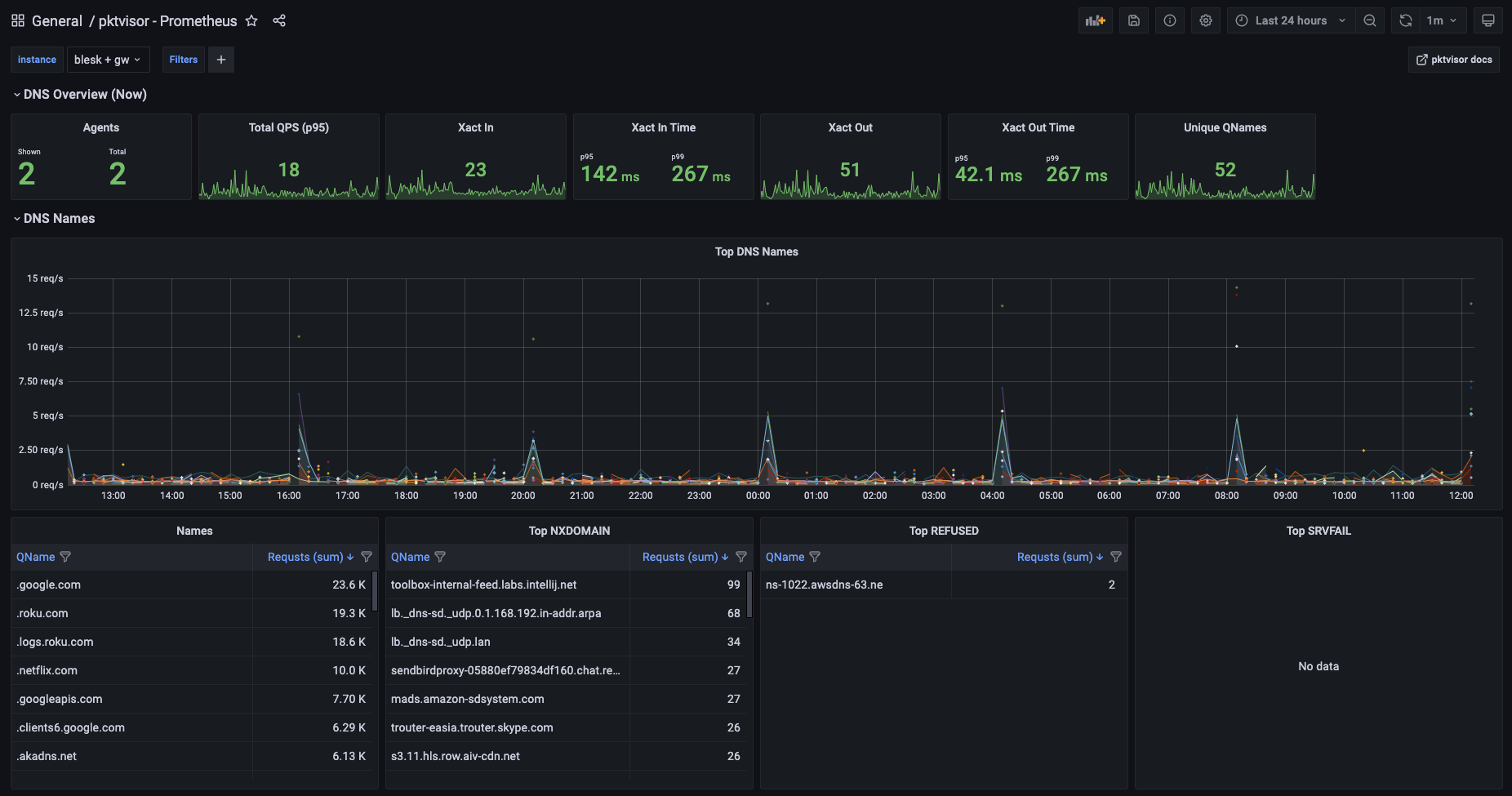Open the Agents panel title menu
Viewport: 1512px width, 796px height.
coord(101,127)
